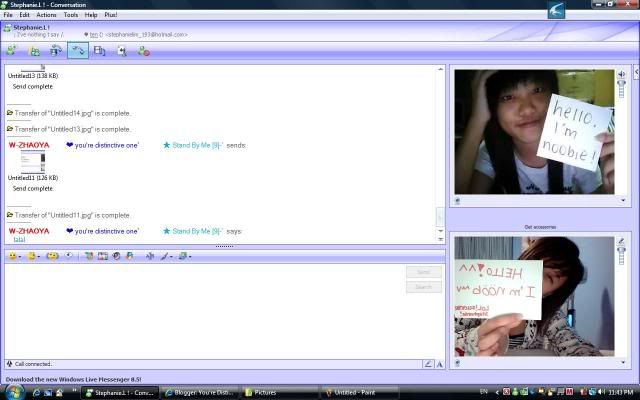Switch to text typing mode icon
This screenshot has width=640, height=400.
click(x=440, y=364)
